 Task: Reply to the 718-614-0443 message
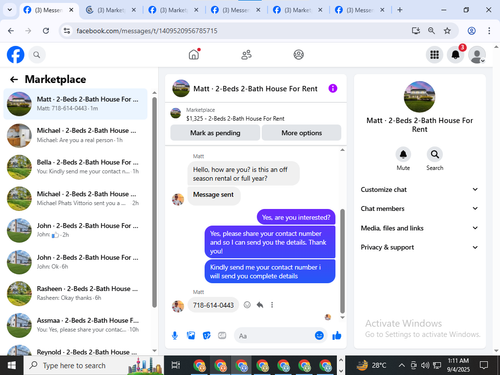tap(260, 305)
